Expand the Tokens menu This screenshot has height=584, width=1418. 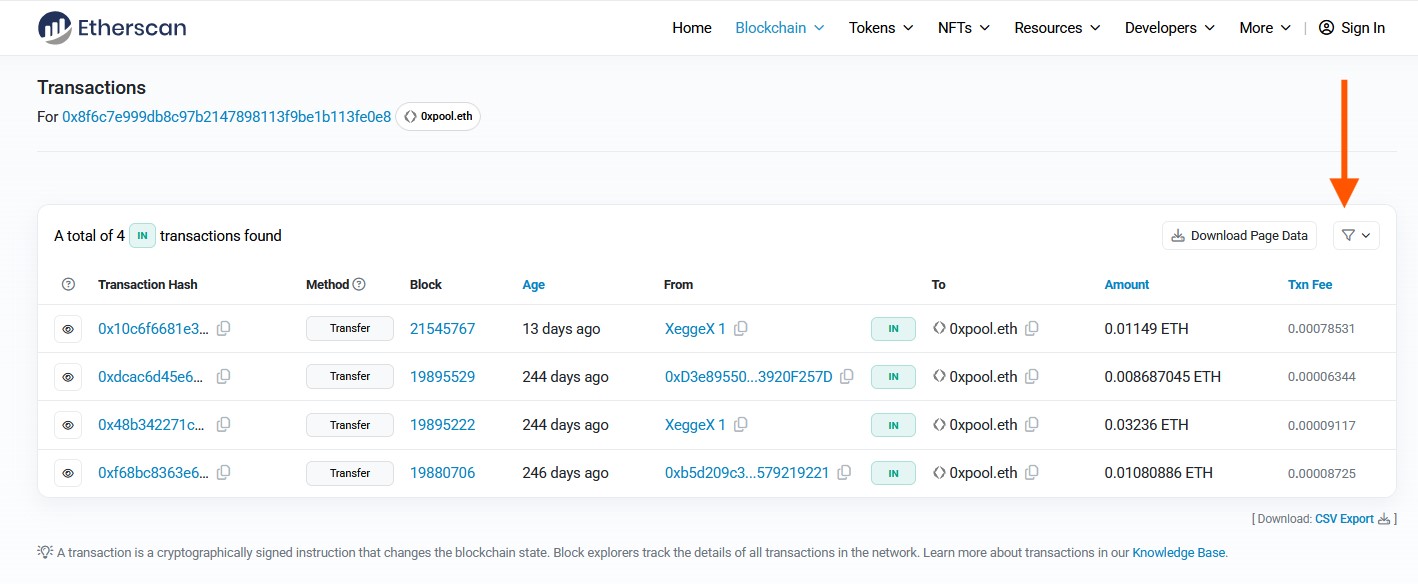881,28
